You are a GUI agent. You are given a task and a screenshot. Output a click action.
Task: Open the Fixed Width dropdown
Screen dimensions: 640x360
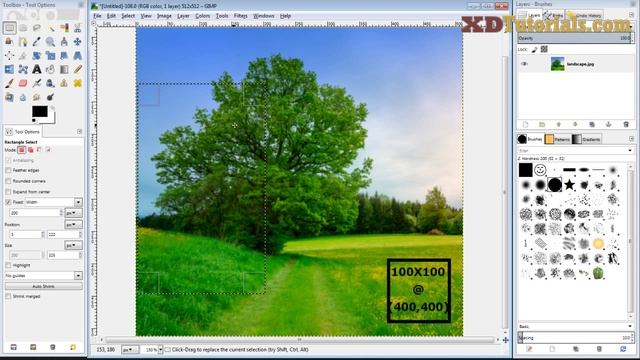[x=78, y=202]
